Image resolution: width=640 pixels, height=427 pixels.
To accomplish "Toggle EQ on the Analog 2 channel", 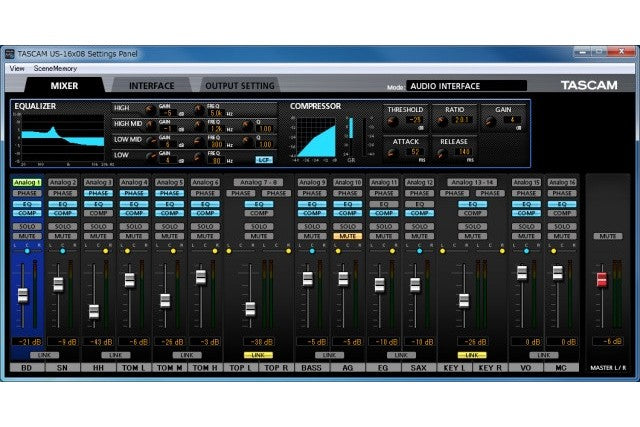I will (x=62, y=204).
